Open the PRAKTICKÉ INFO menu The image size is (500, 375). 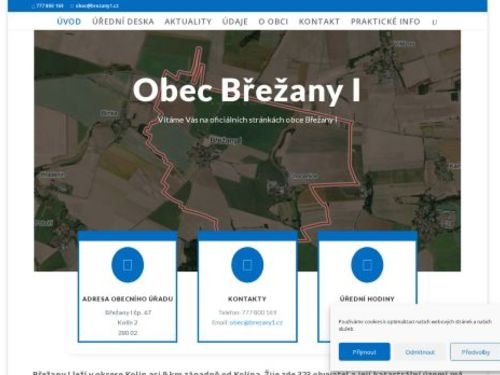[x=385, y=22]
